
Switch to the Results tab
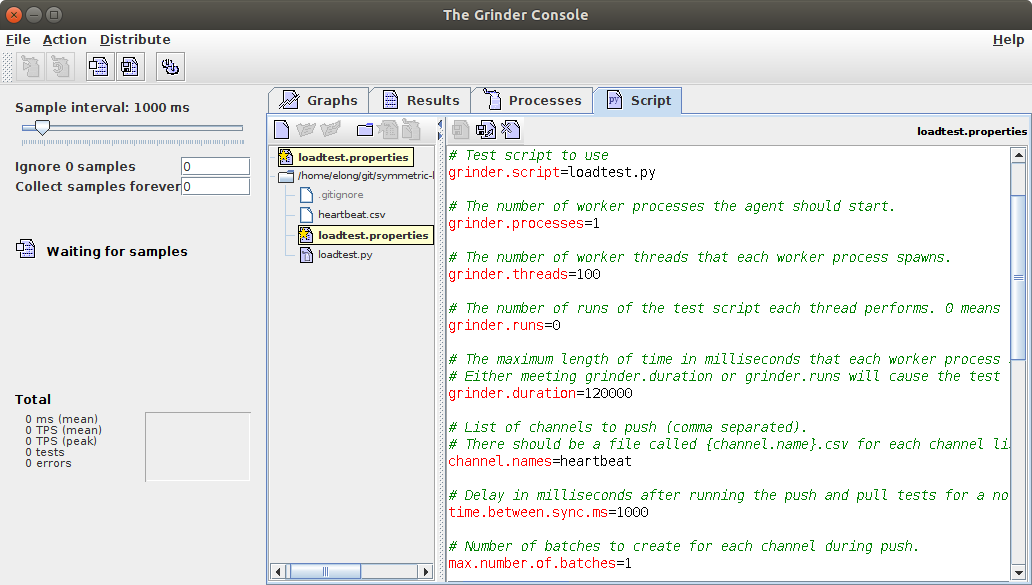coord(420,101)
